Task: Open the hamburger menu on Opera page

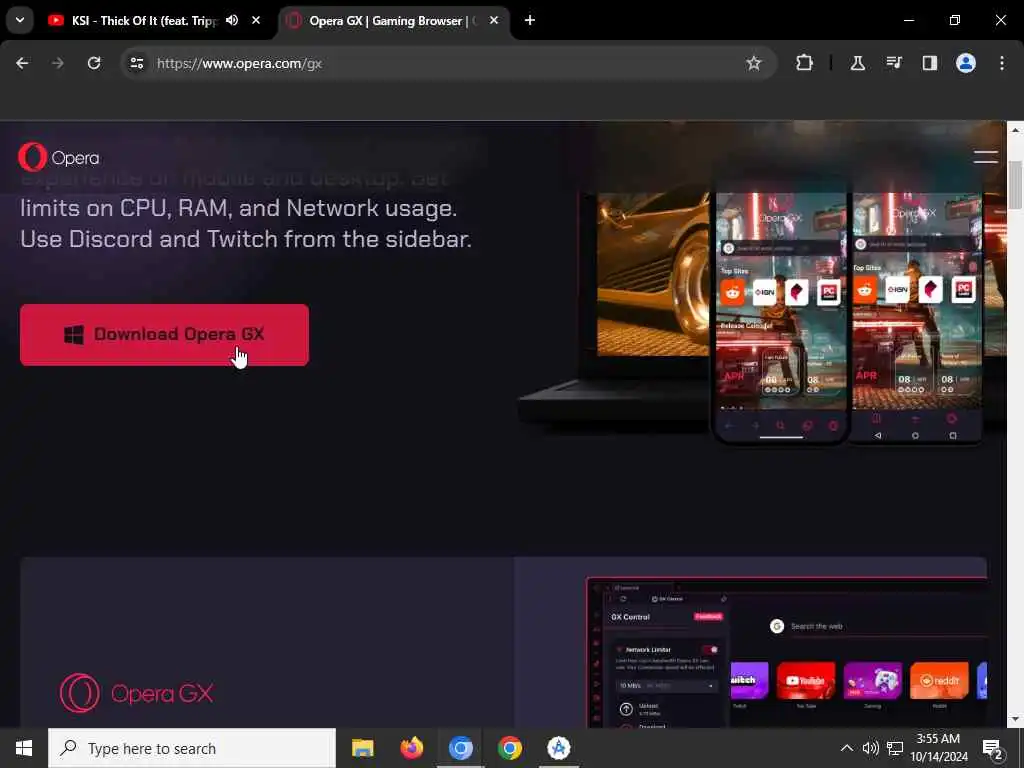Action: (x=985, y=157)
